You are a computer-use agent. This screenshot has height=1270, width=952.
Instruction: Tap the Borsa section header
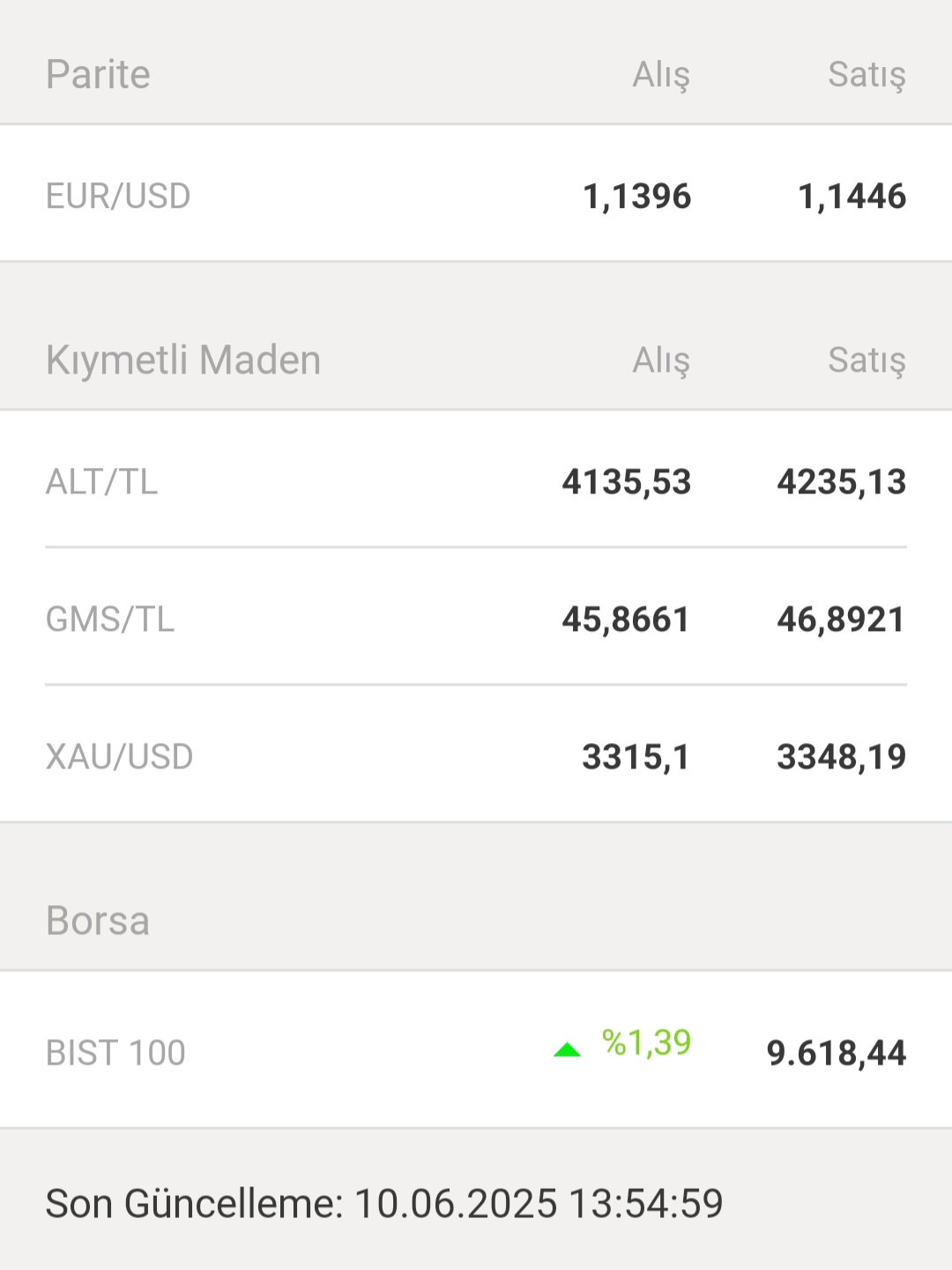click(x=98, y=921)
